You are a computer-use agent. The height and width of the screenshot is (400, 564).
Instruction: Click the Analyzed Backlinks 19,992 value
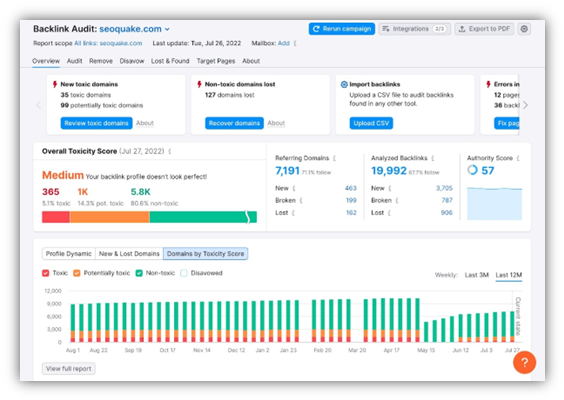click(x=389, y=171)
